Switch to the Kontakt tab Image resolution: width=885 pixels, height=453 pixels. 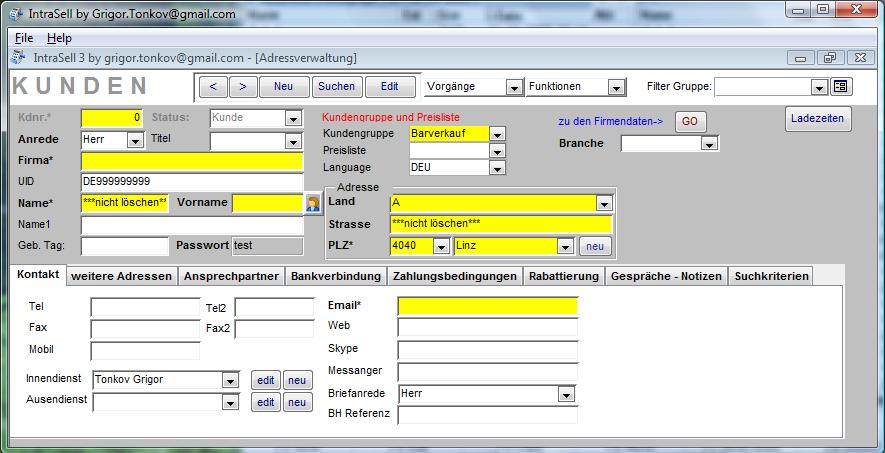(38, 275)
